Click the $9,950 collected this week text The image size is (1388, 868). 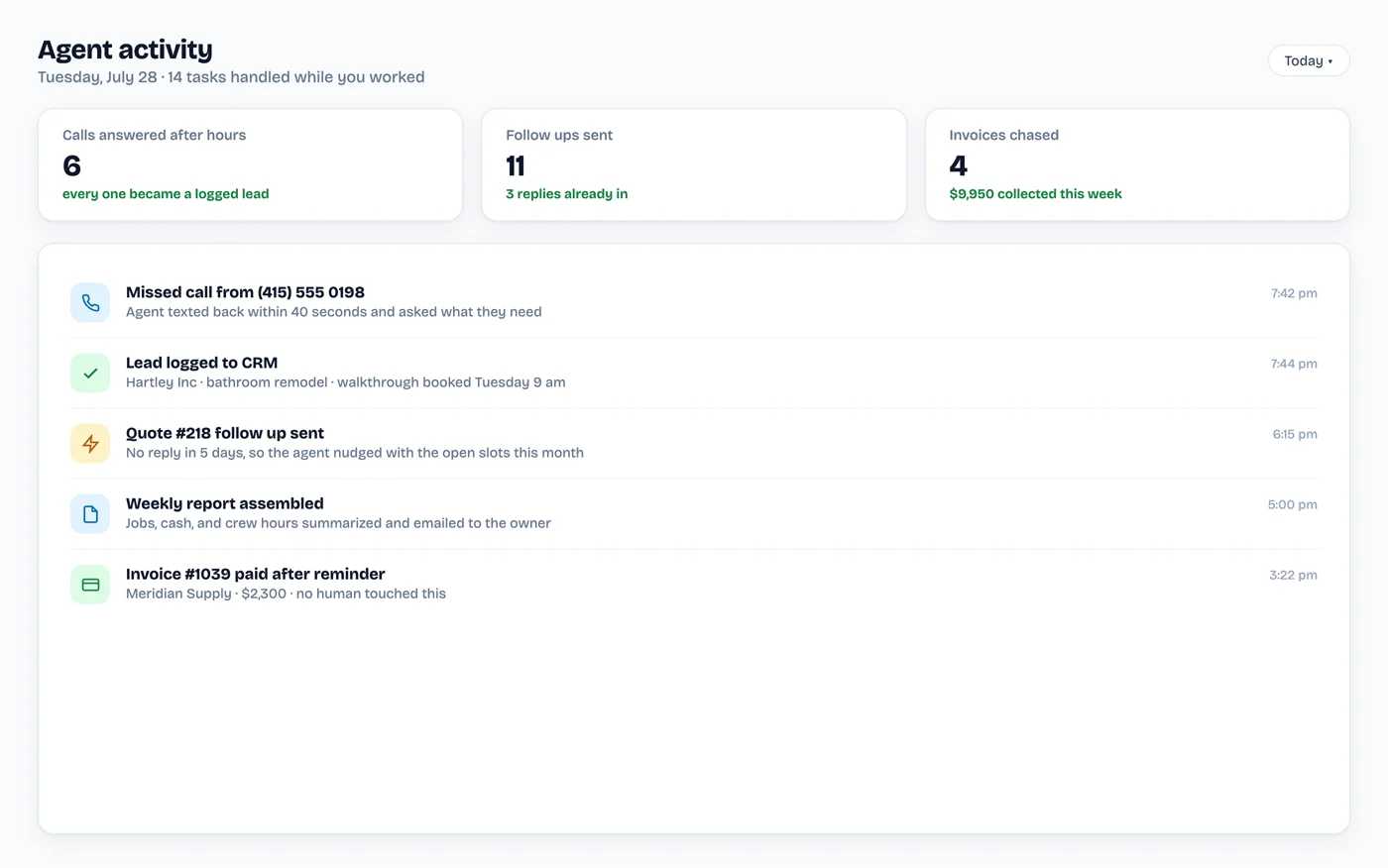coord(1035,194)
